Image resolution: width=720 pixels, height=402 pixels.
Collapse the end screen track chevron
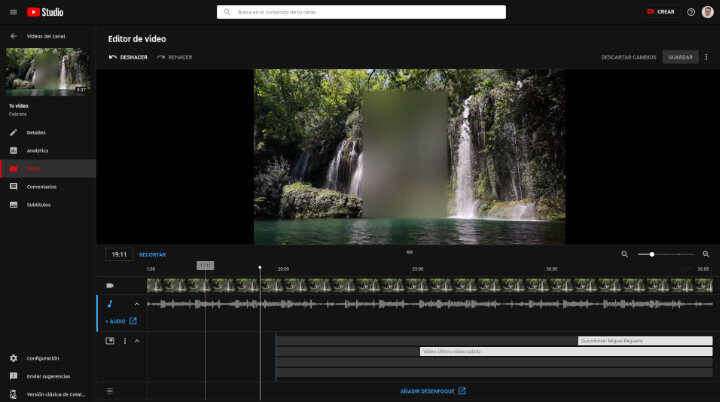(137, 341)
